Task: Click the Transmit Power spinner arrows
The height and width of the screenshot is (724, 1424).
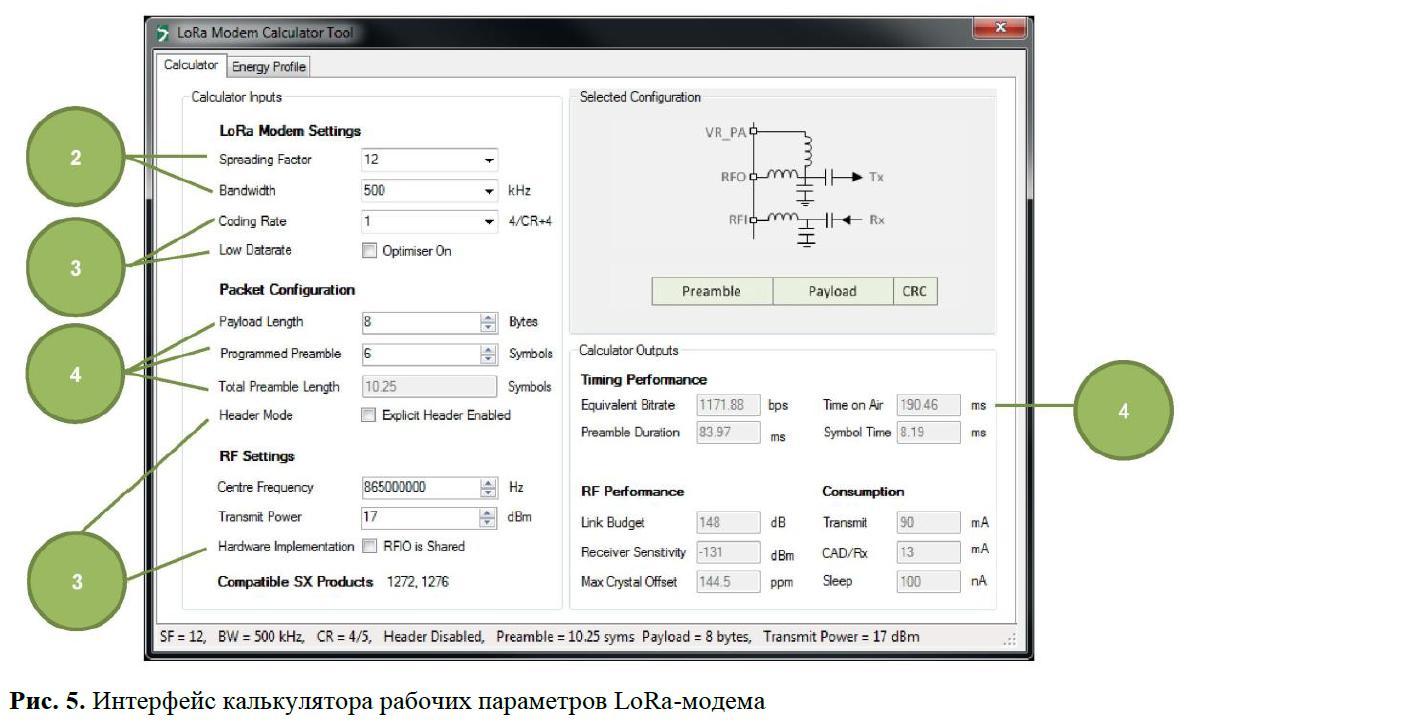Action: tap(488, 518)
